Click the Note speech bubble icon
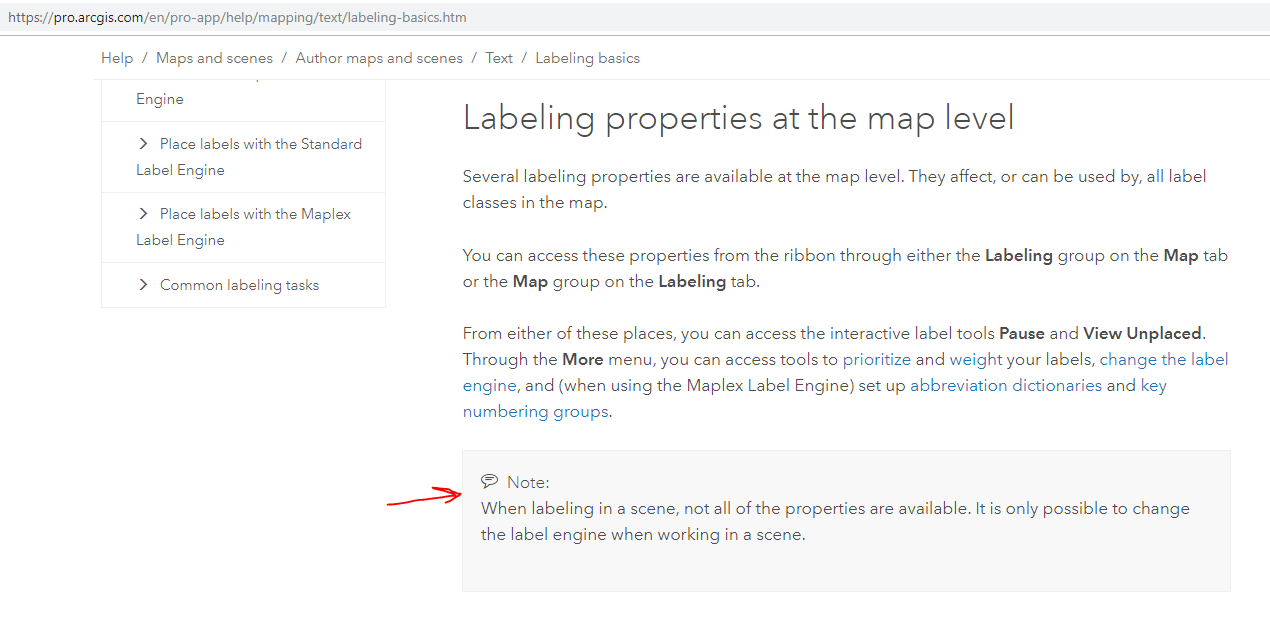Screen dimensions: 1270x617 [x=489, y=481]
